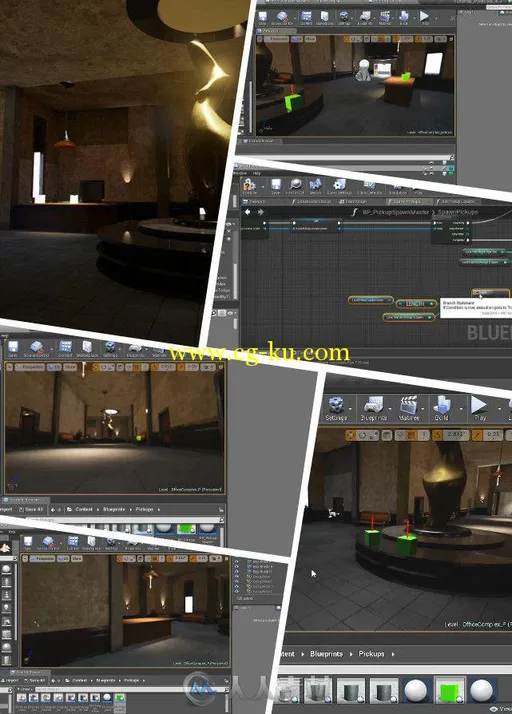Click Content icon in middle-left editor toolbar
The image size is (512, 714).
66,349
